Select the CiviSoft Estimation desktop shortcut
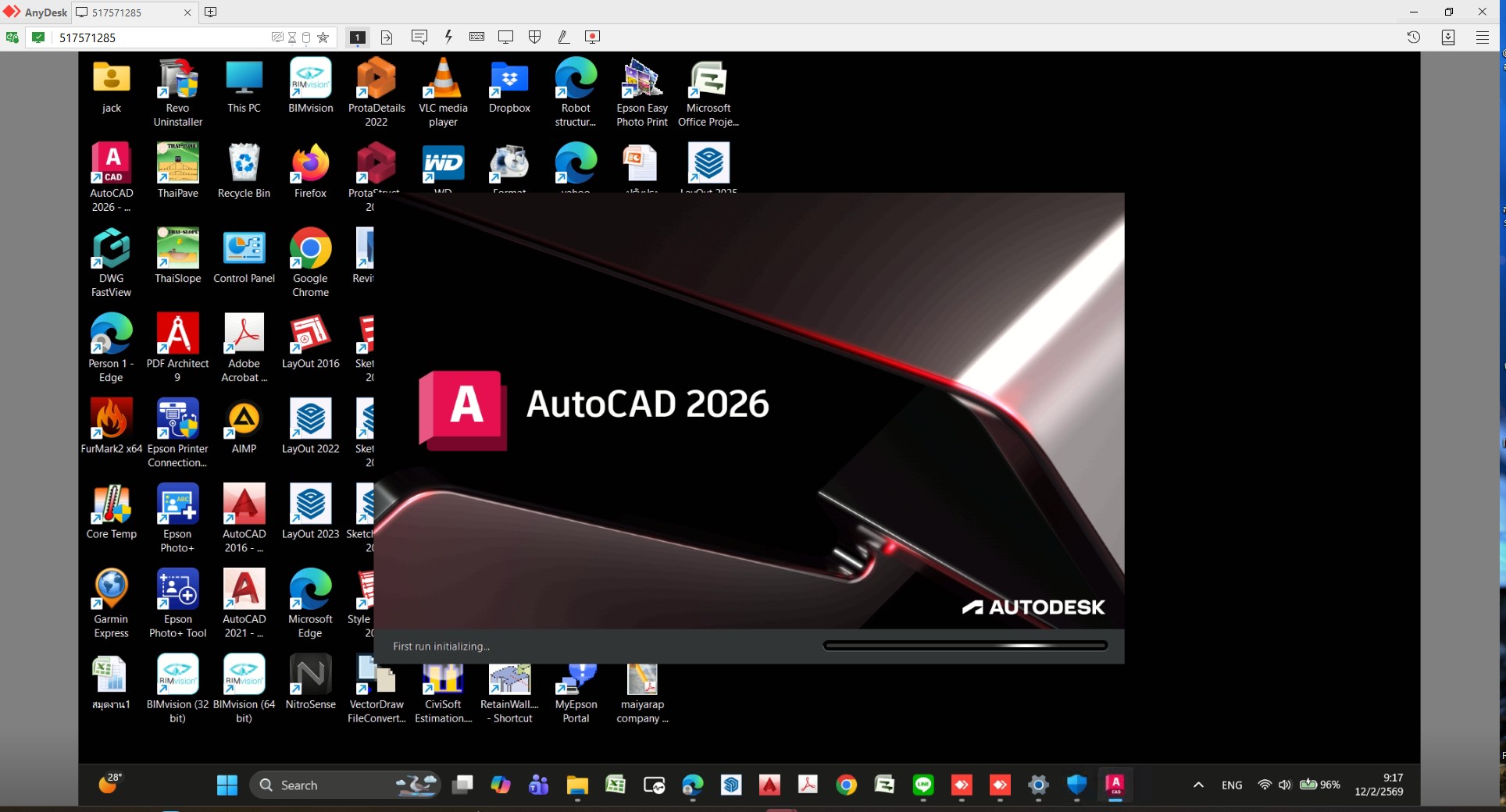This screenshot has height=812, width=1506. pyautogui.click(x=443, y=696)
